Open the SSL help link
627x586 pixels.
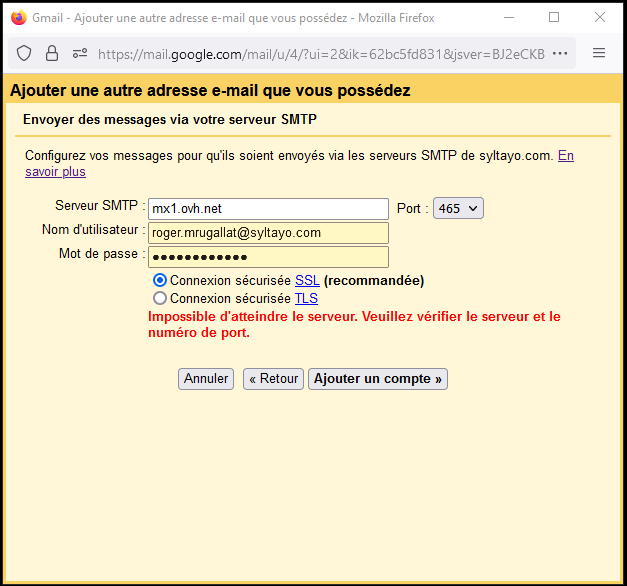click(x=307, y=281)
